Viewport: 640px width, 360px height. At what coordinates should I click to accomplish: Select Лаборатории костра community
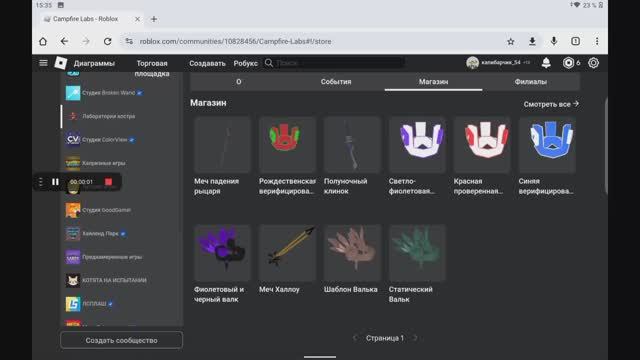tap(100, 116)
